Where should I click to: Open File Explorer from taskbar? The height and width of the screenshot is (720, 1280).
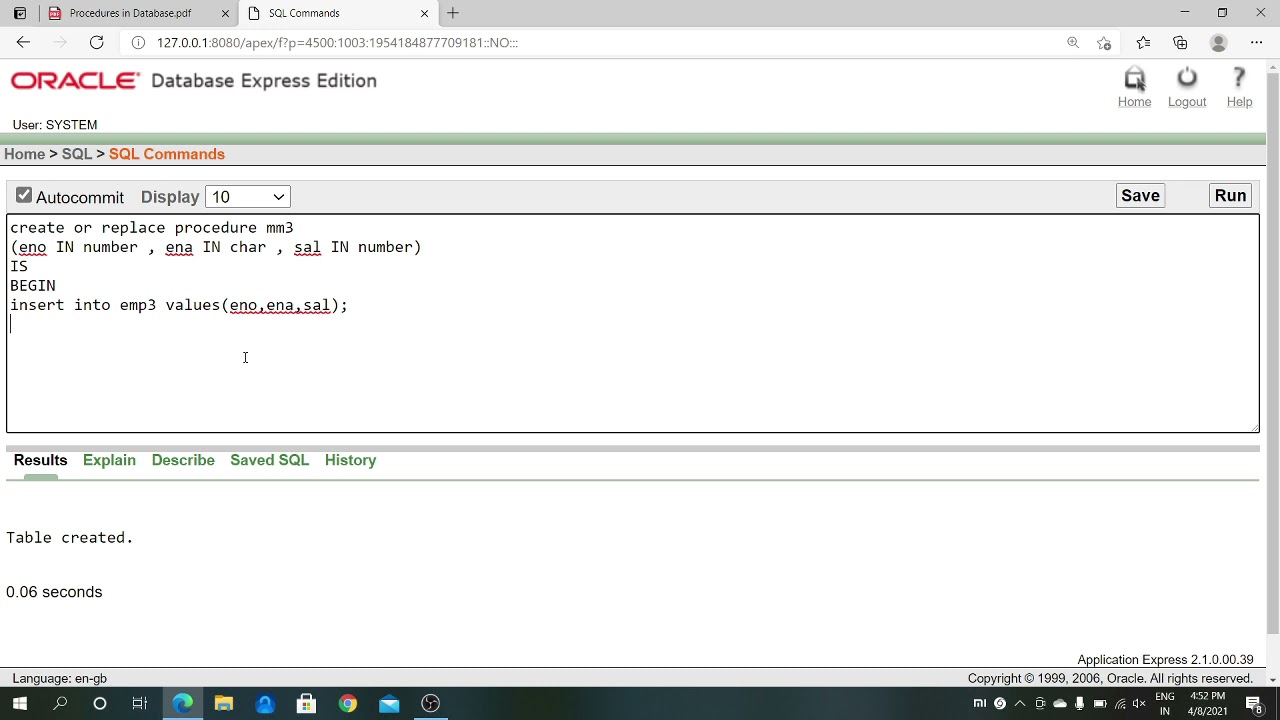coord(224,704)
